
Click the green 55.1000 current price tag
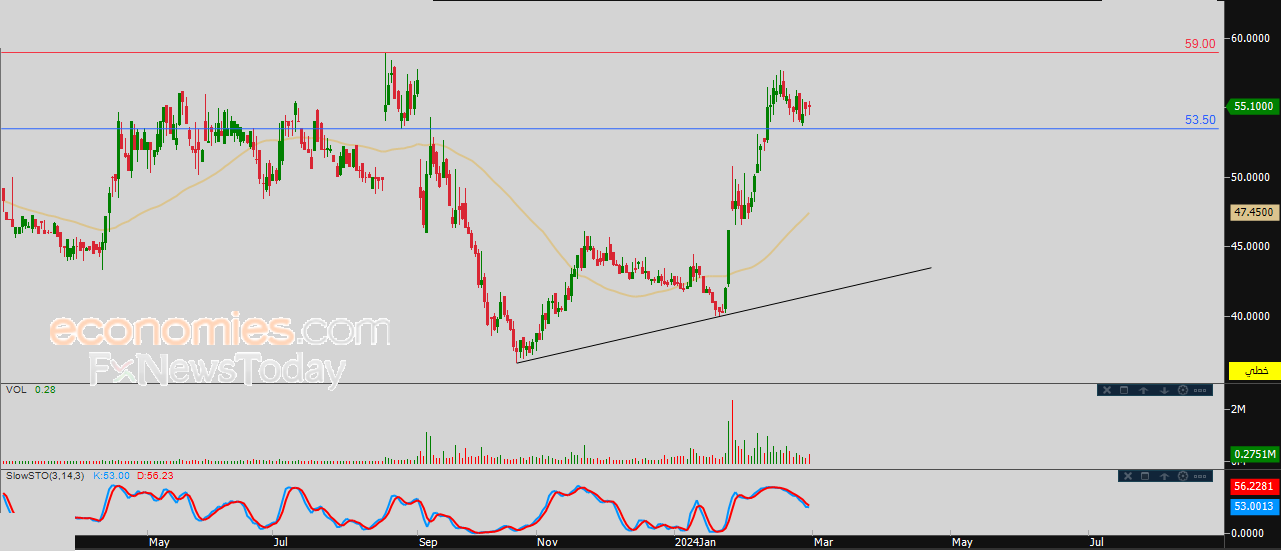point(1254,106)
